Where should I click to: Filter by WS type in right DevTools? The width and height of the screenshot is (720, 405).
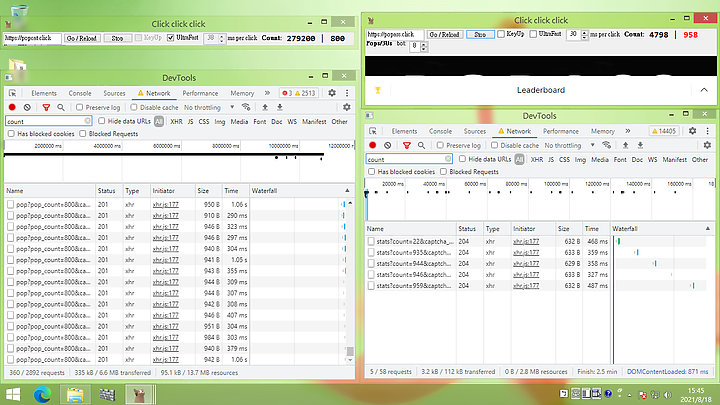click(652, 159)
